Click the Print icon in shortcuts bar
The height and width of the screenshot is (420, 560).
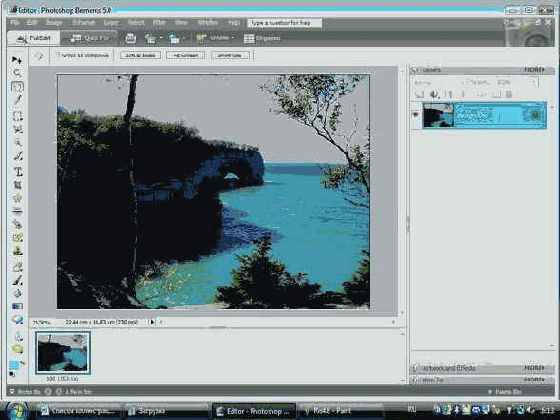click(x=130, y=38)
